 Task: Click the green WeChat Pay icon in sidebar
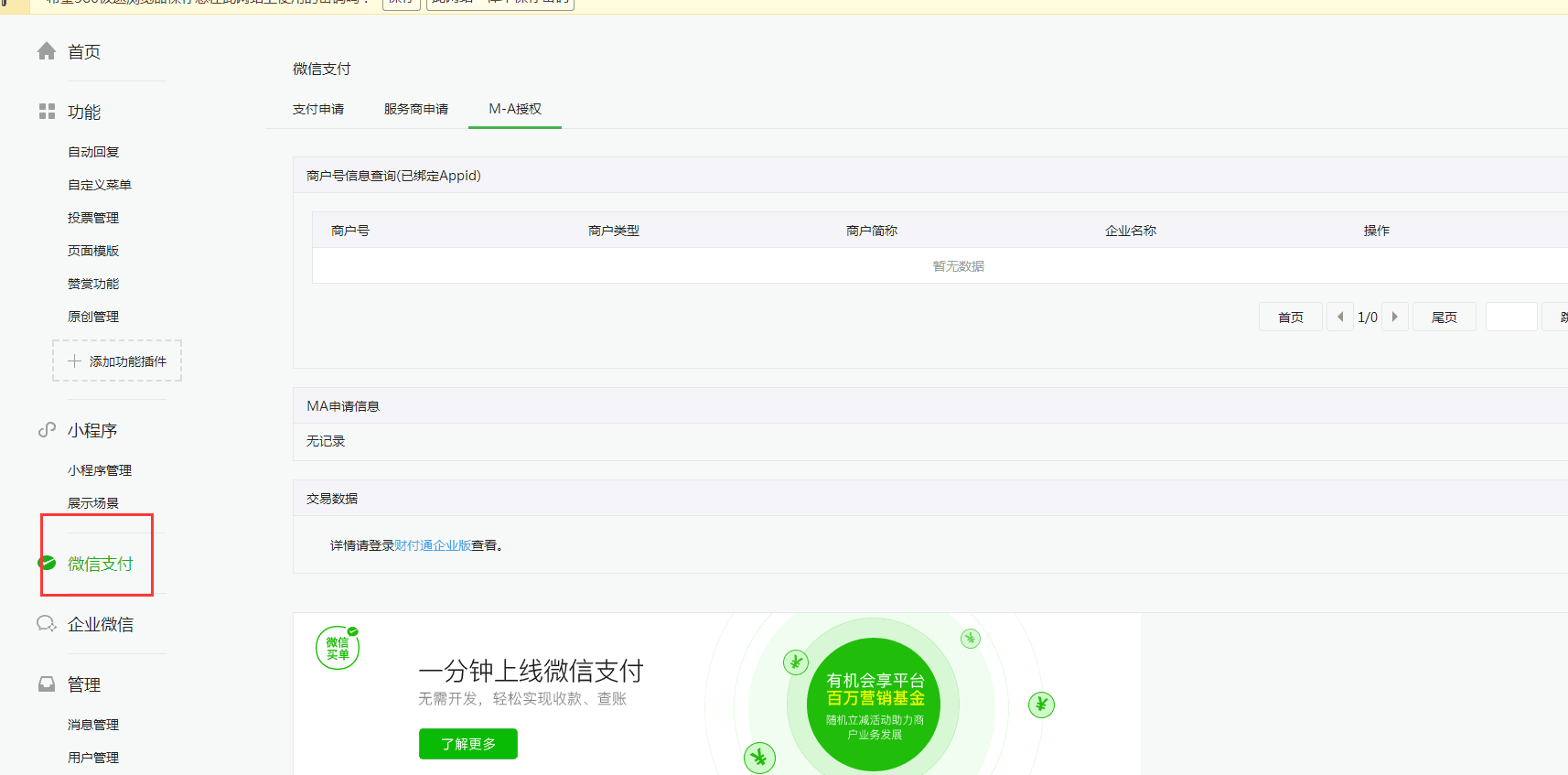[x=47, y=563]
